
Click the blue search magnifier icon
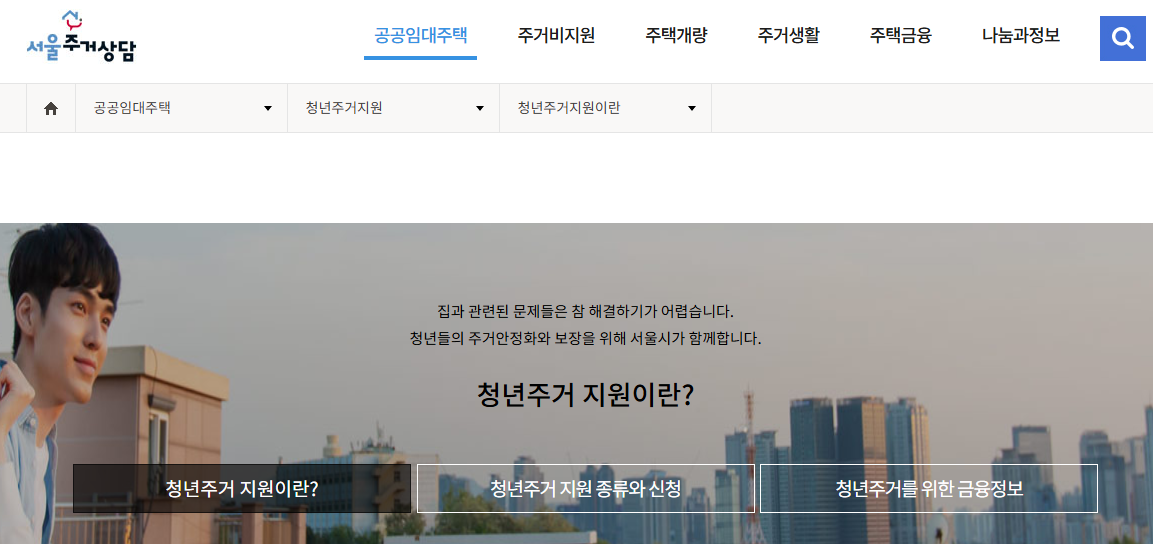1122,38
